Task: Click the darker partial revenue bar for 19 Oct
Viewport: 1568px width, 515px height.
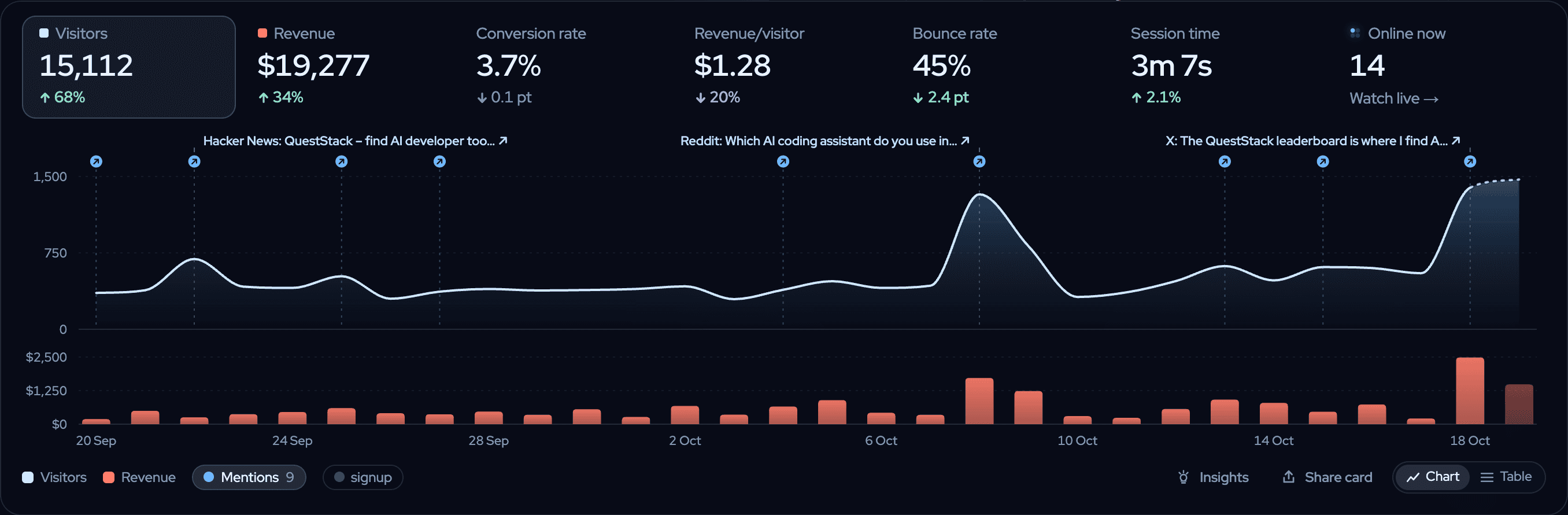Action: (1519, 404)
